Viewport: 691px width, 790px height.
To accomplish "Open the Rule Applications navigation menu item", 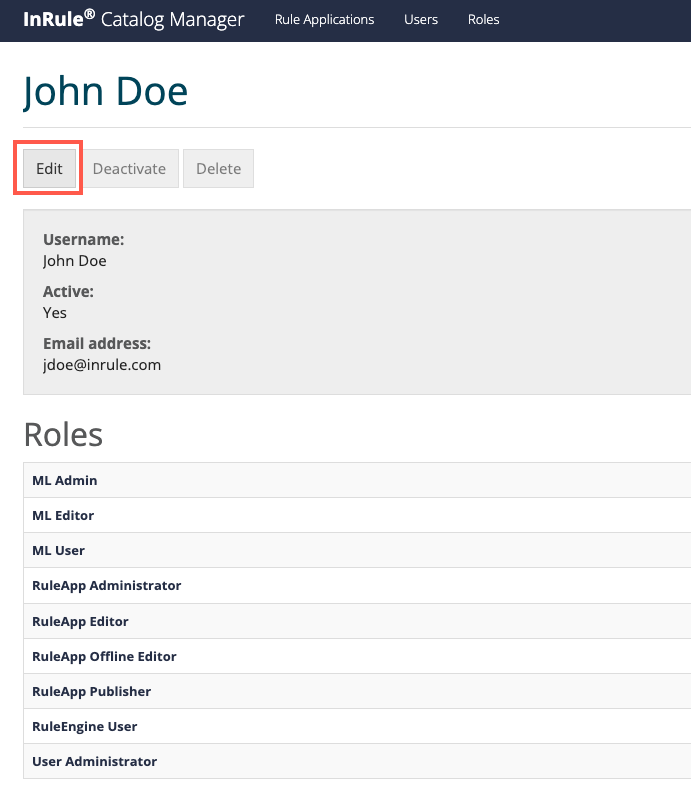I will pos(324,20).
